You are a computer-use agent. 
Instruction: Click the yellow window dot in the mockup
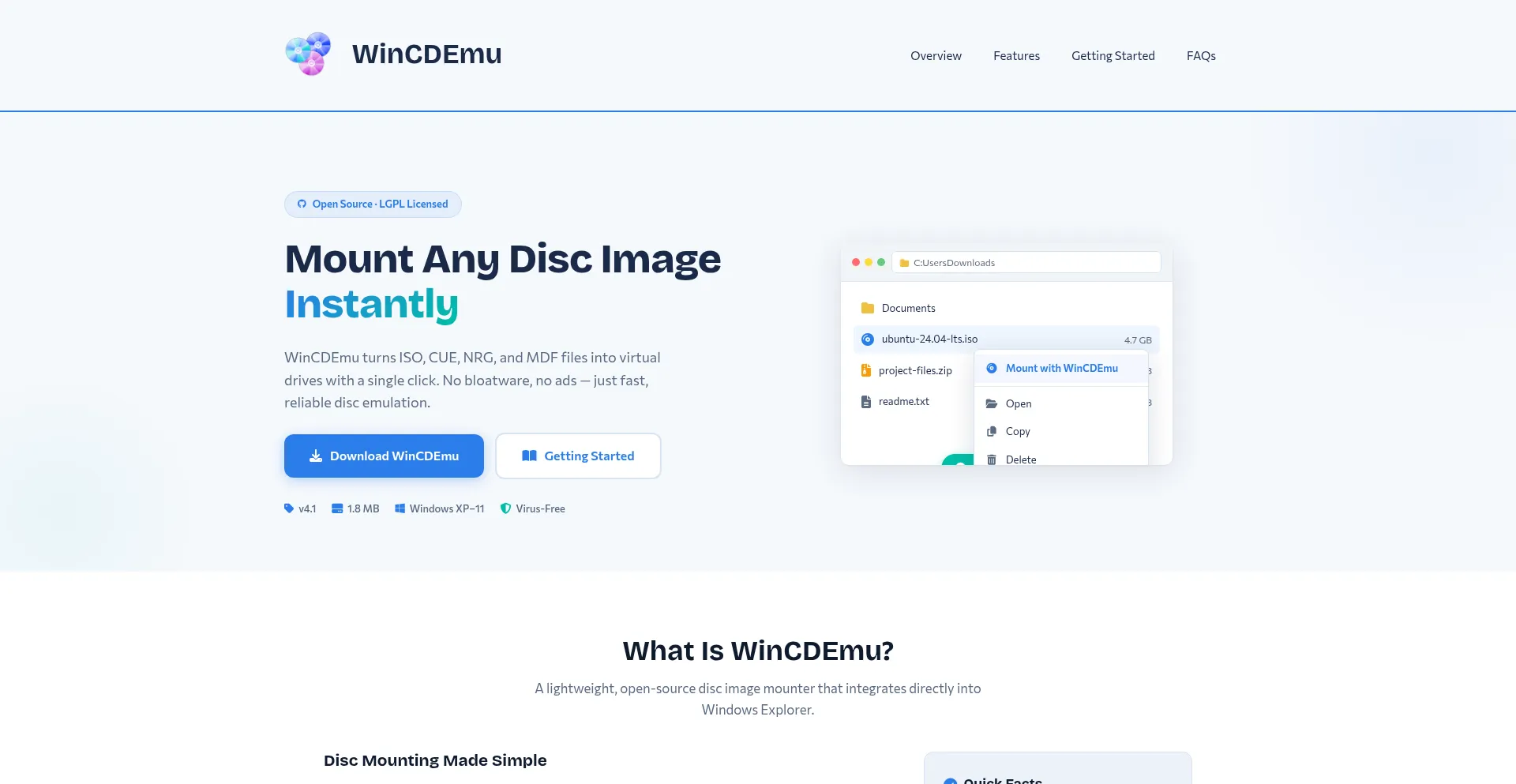pyautogui.click(x=869, y=262)
